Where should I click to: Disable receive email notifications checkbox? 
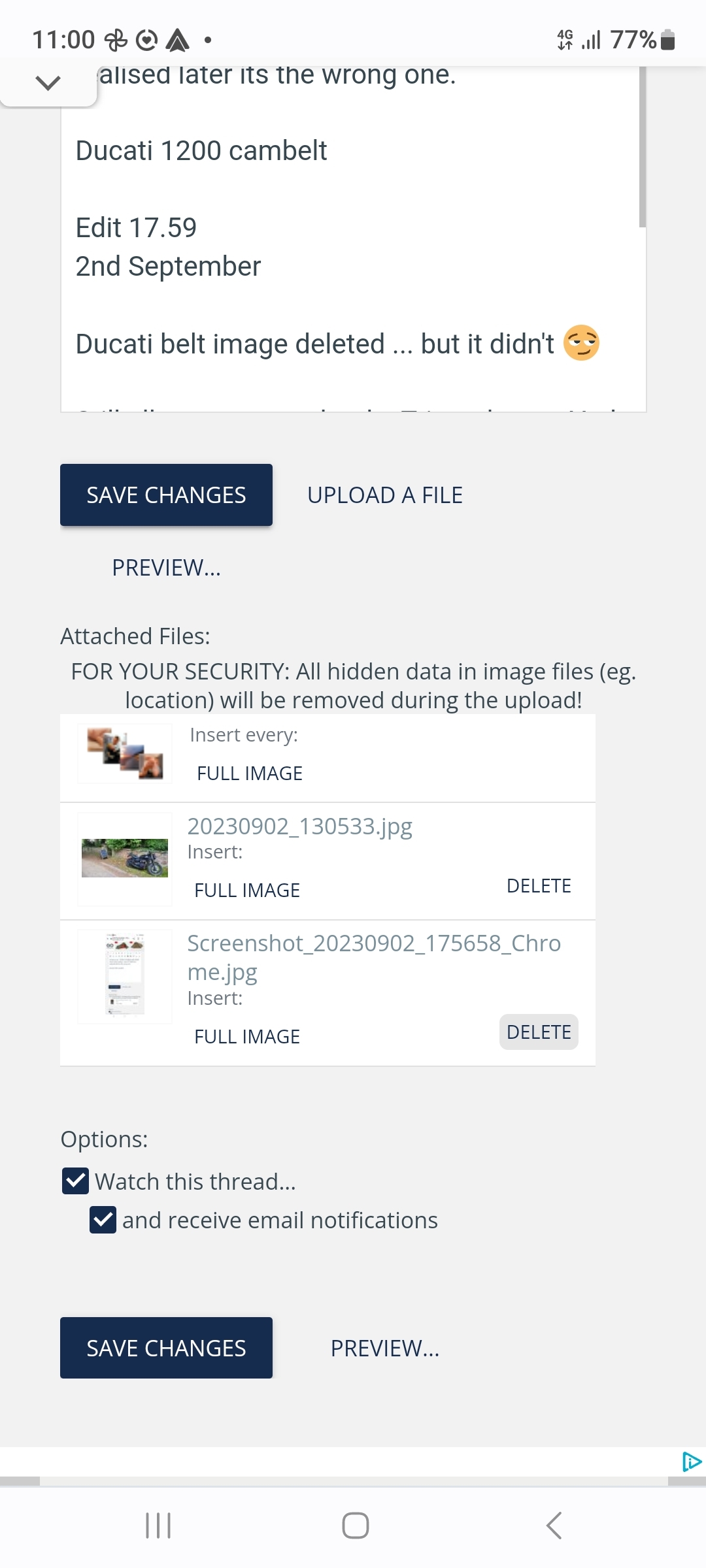pyautogui.click(x=103, y=1220)
